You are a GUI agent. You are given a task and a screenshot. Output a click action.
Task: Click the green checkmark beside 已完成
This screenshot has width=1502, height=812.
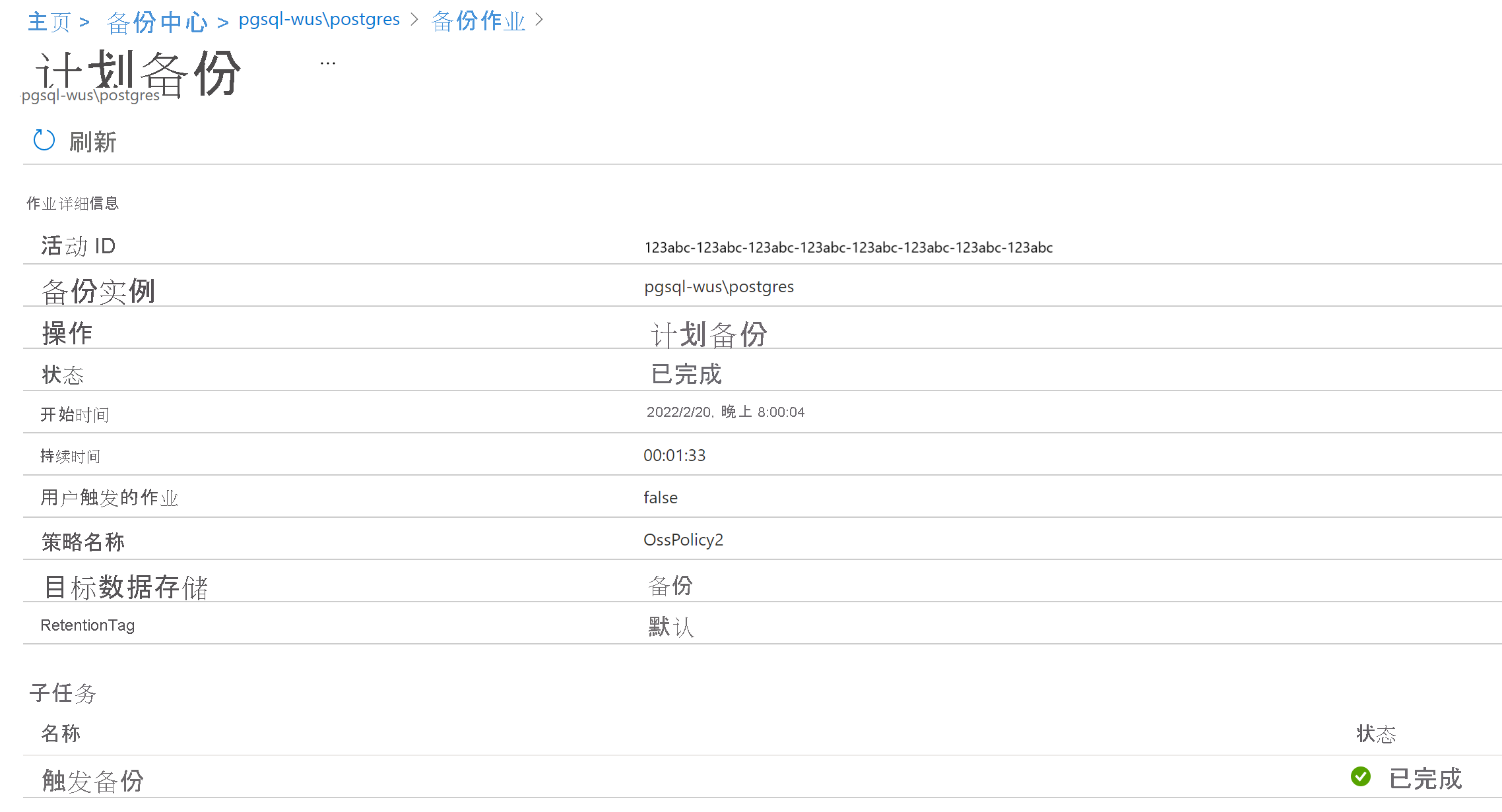coord(1361,777)
